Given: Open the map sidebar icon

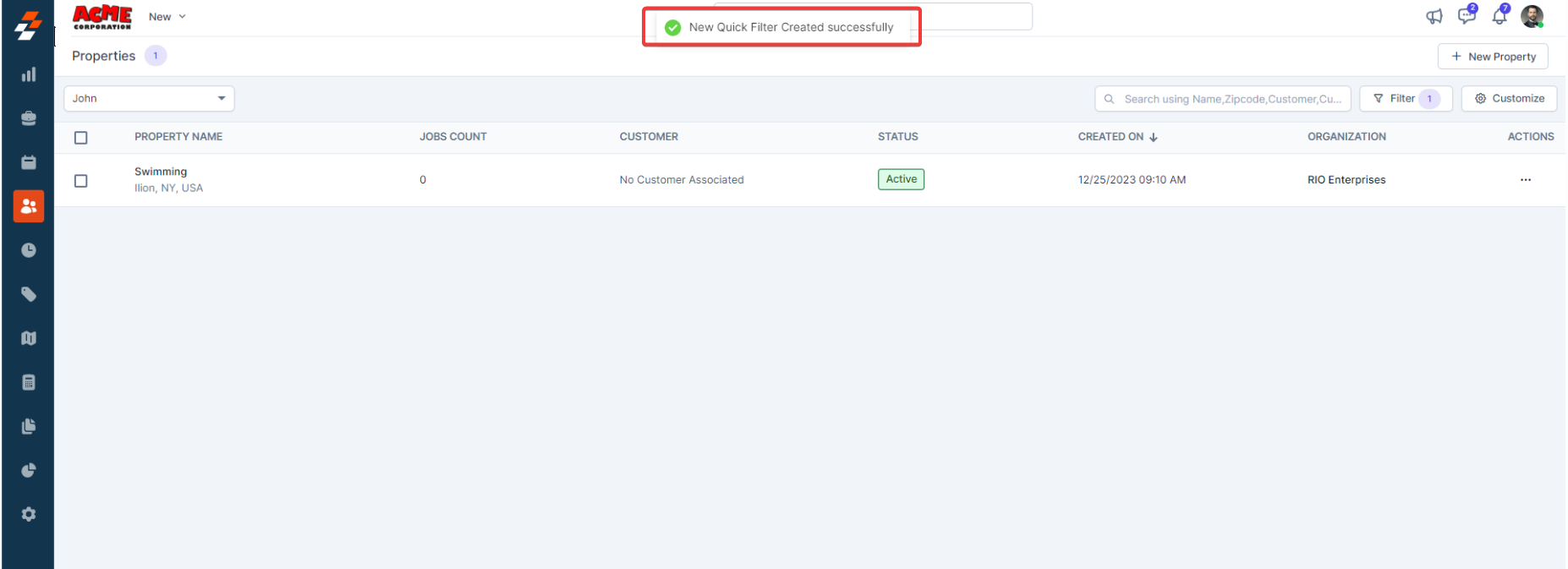Looking at the screenshot, I should pyautogui.click(x=29, y=338).
